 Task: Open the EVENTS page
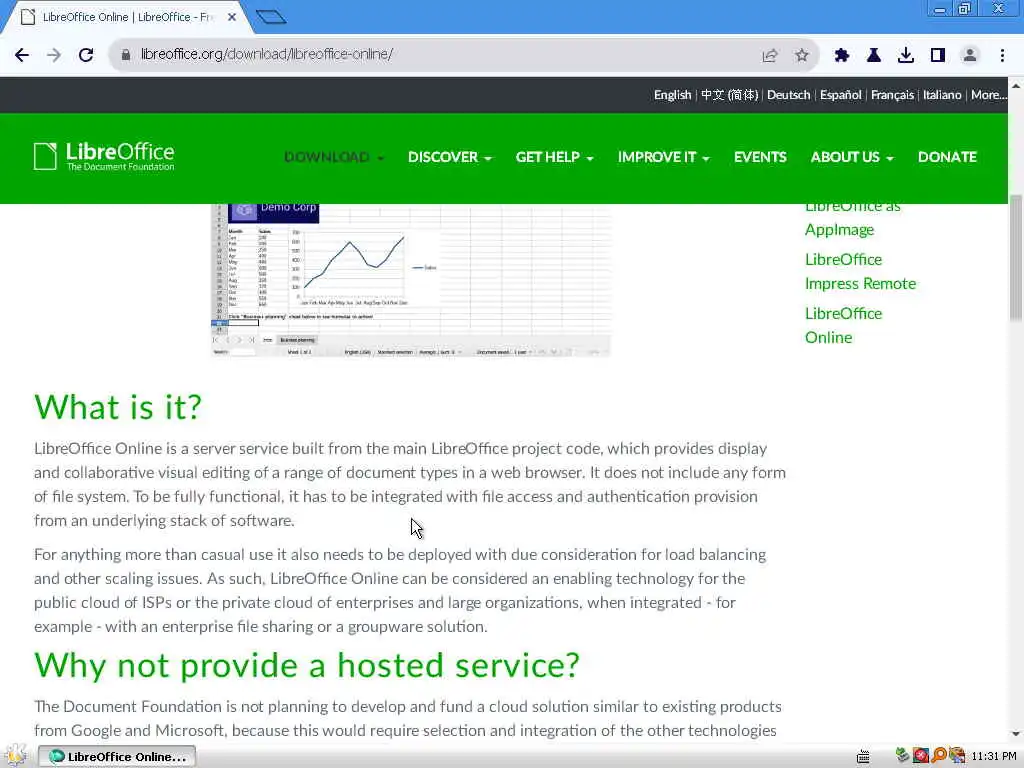click(x=760, y=157)
